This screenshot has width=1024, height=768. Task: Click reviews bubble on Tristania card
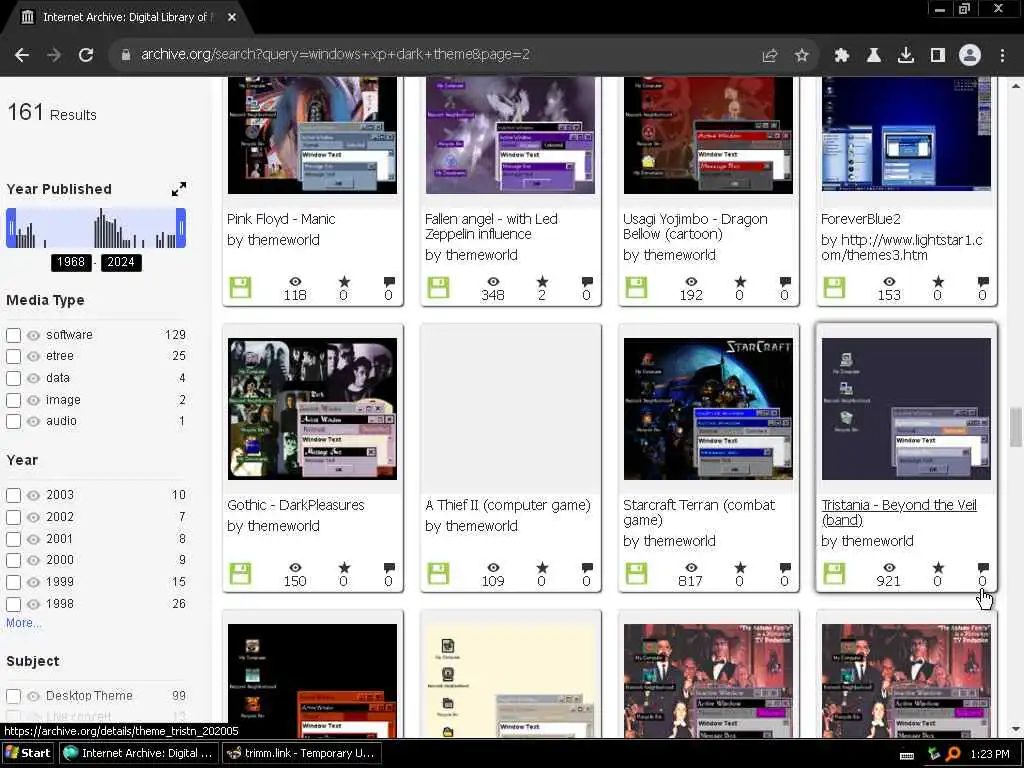coord(983,568)
